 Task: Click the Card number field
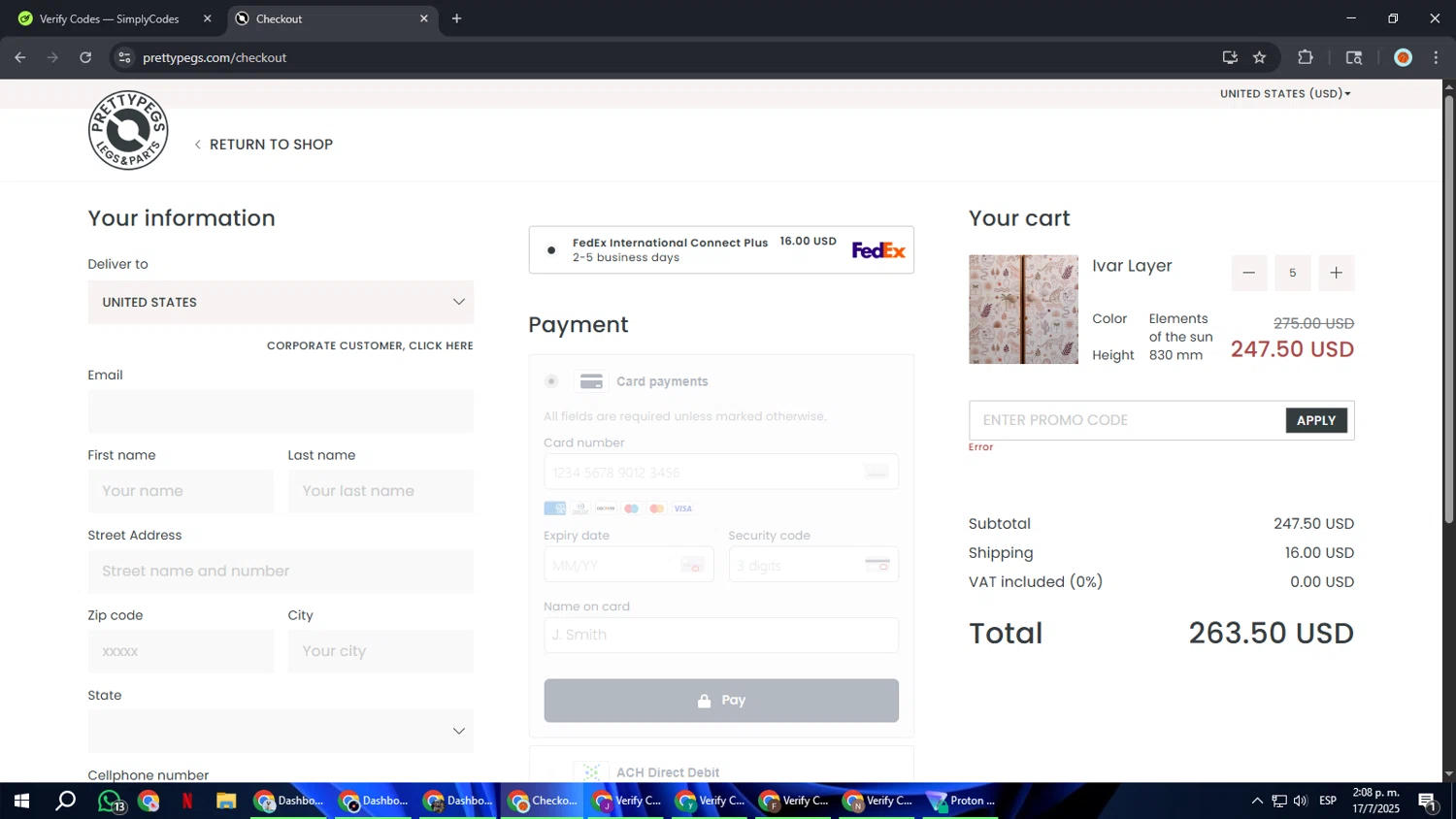tap(721, 472)
